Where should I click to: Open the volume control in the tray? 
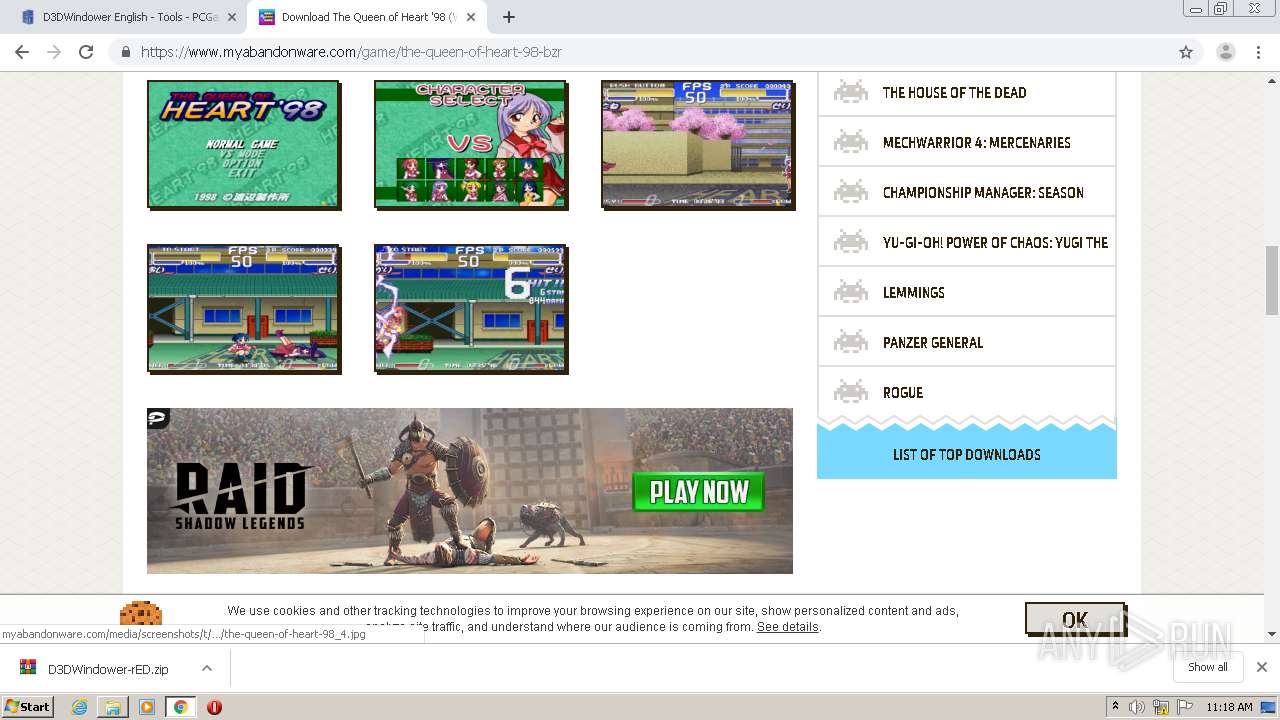click(x=1137, y=707)
